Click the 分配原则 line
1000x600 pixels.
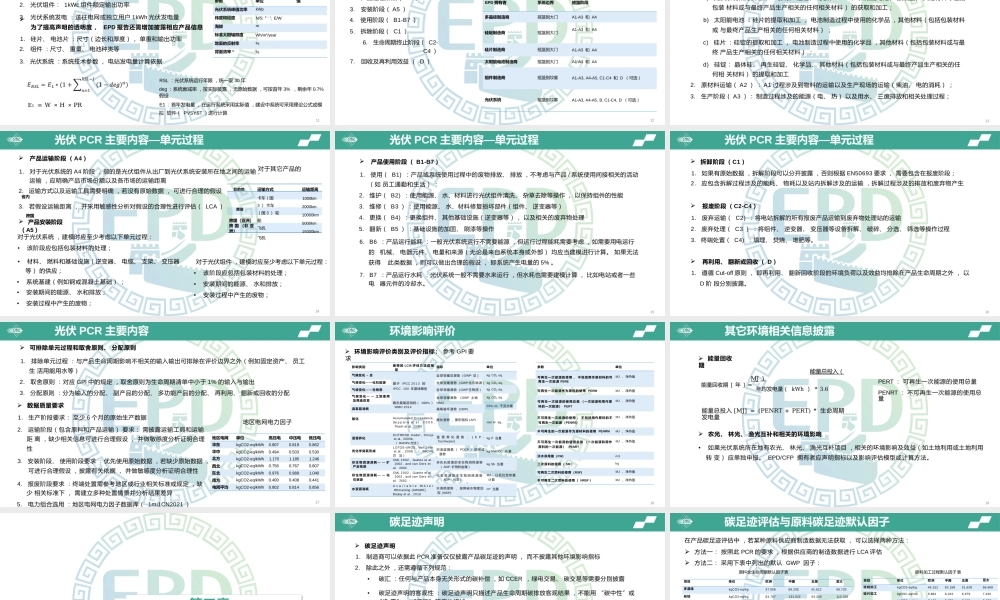pyautogui.click(x=154, y=393)
